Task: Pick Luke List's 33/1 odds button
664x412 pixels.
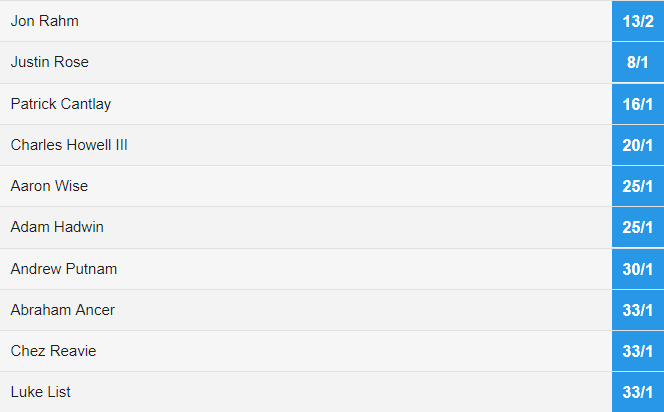Action: pos(637,392)
